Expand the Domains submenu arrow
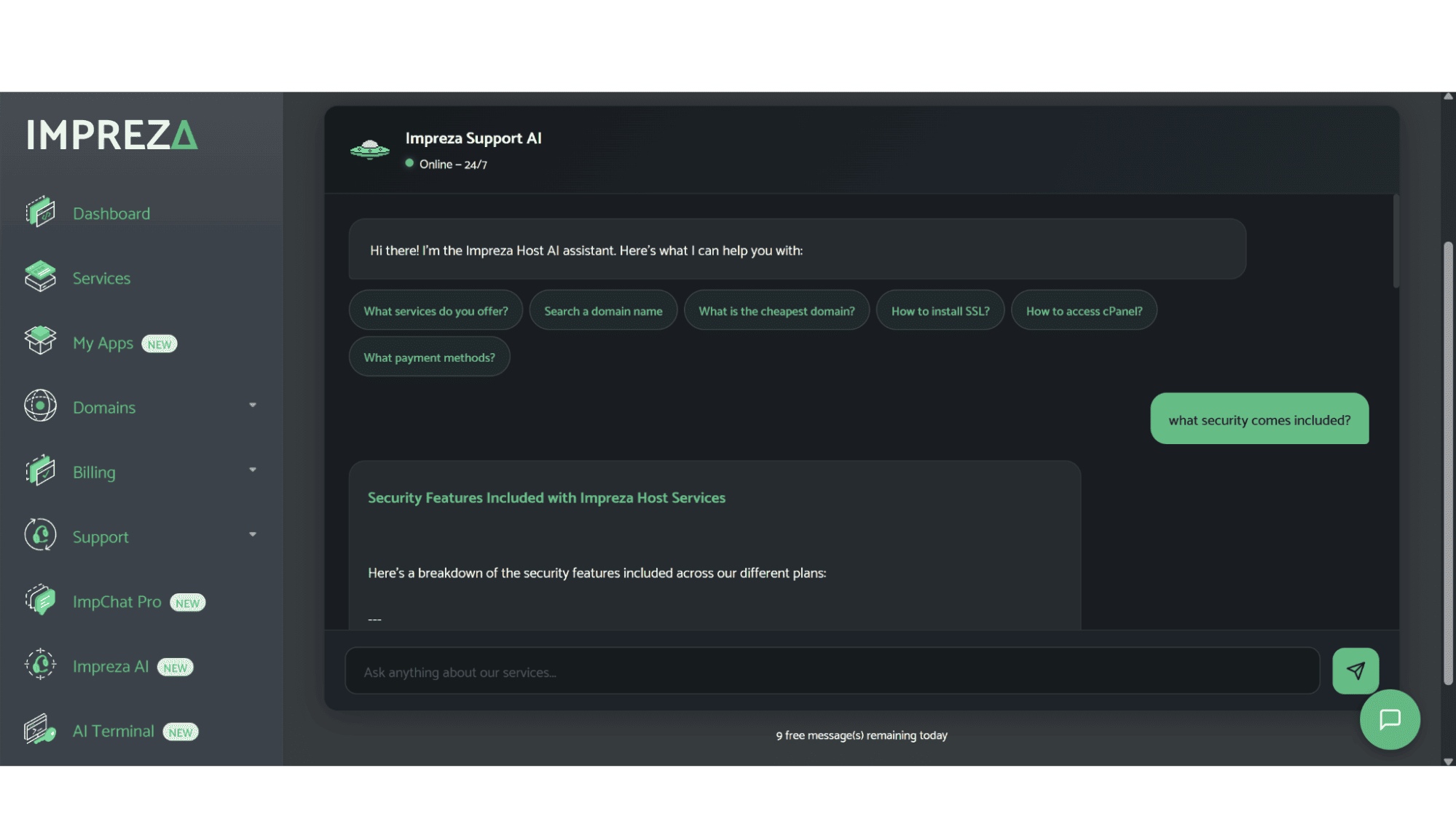This screenshot has height=819, width=1456. [x=253, y=405]
